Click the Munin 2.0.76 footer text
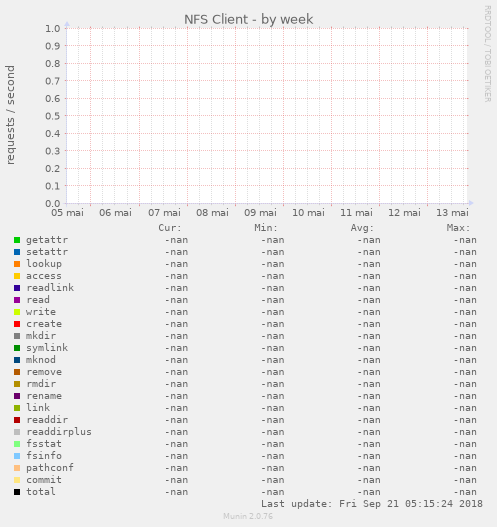This screenshot has width=497, height=527. pos(248,516)
